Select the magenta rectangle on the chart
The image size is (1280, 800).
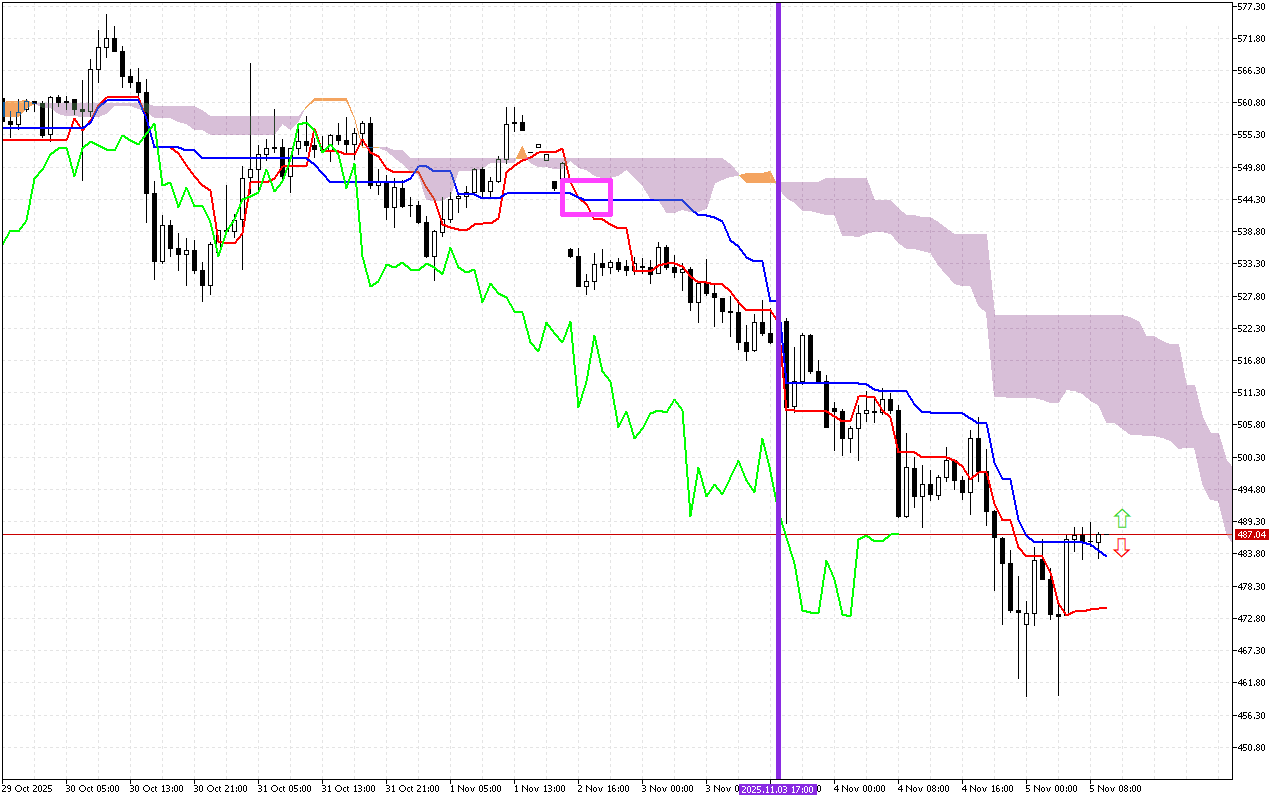586,197
